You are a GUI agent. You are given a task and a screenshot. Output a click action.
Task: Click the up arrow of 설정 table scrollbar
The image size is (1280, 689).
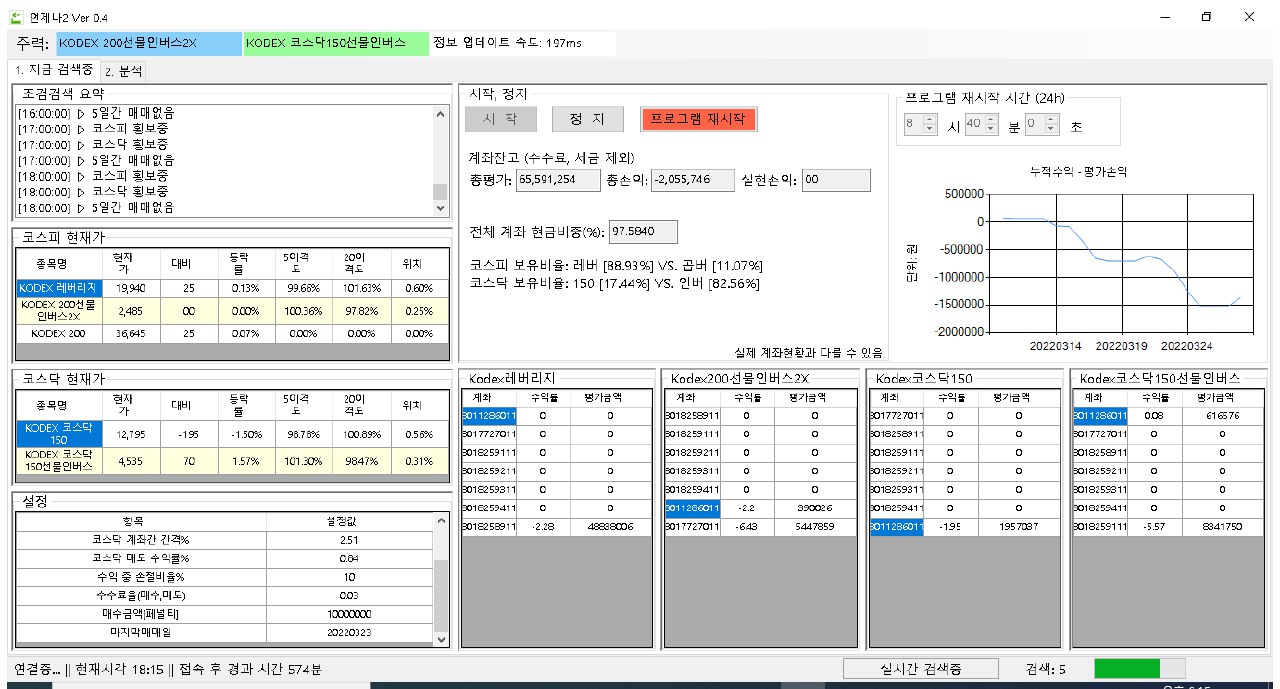coord(441,520)
